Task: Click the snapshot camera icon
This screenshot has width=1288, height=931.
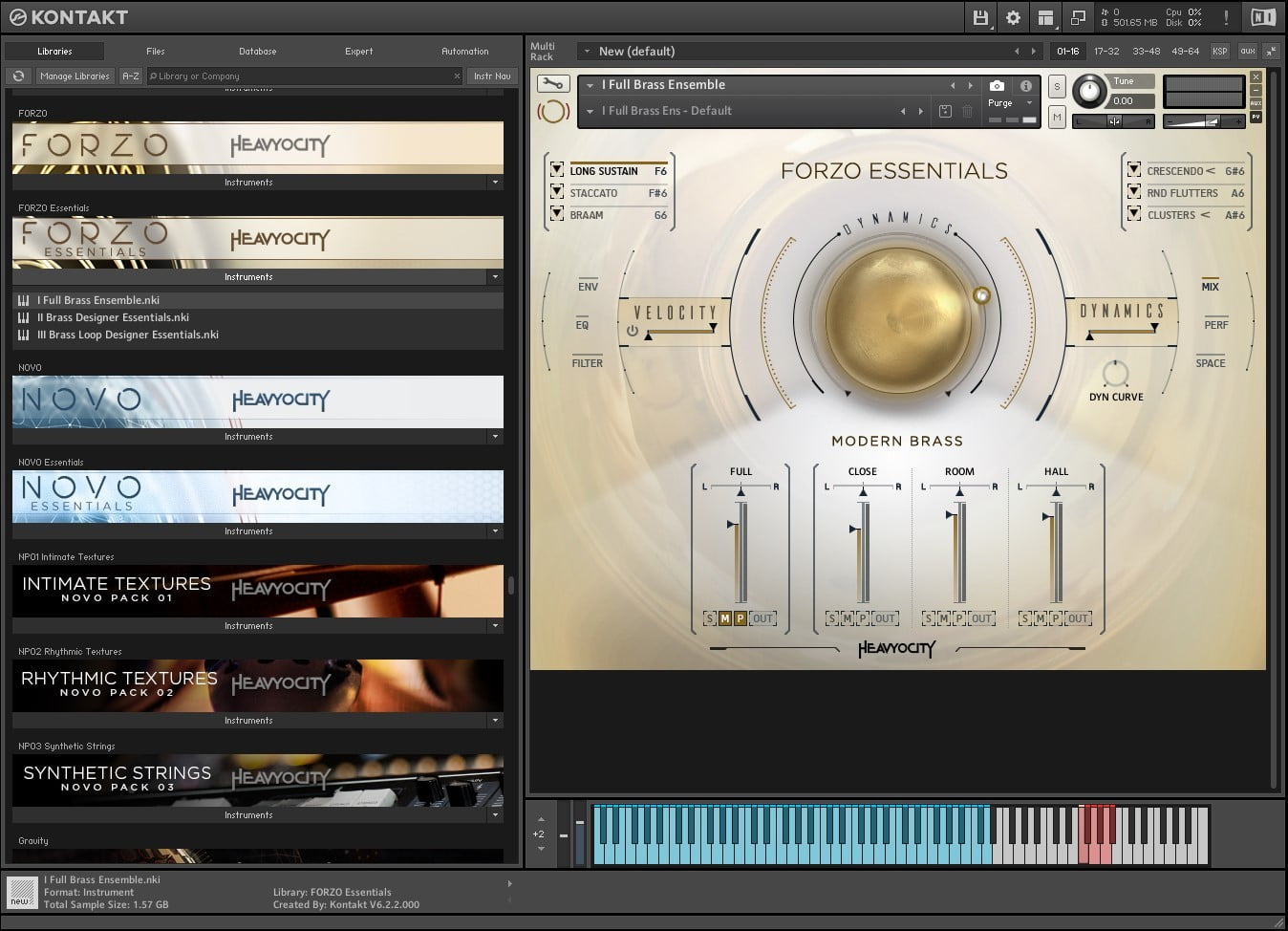Action: click(997, 85)
